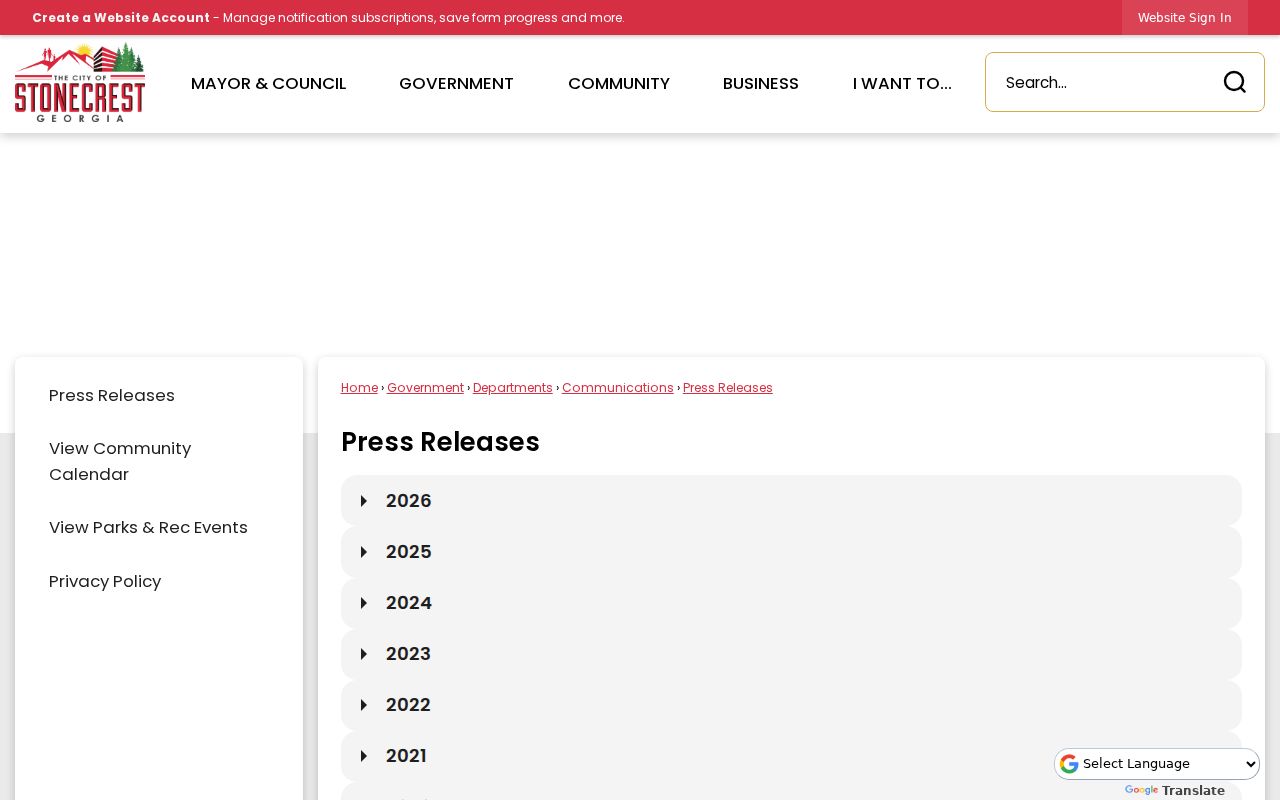Expand the 2024 press releases section
This screenshot has height=800, width=1280.
pyautogui.click(x=791, y=603)
